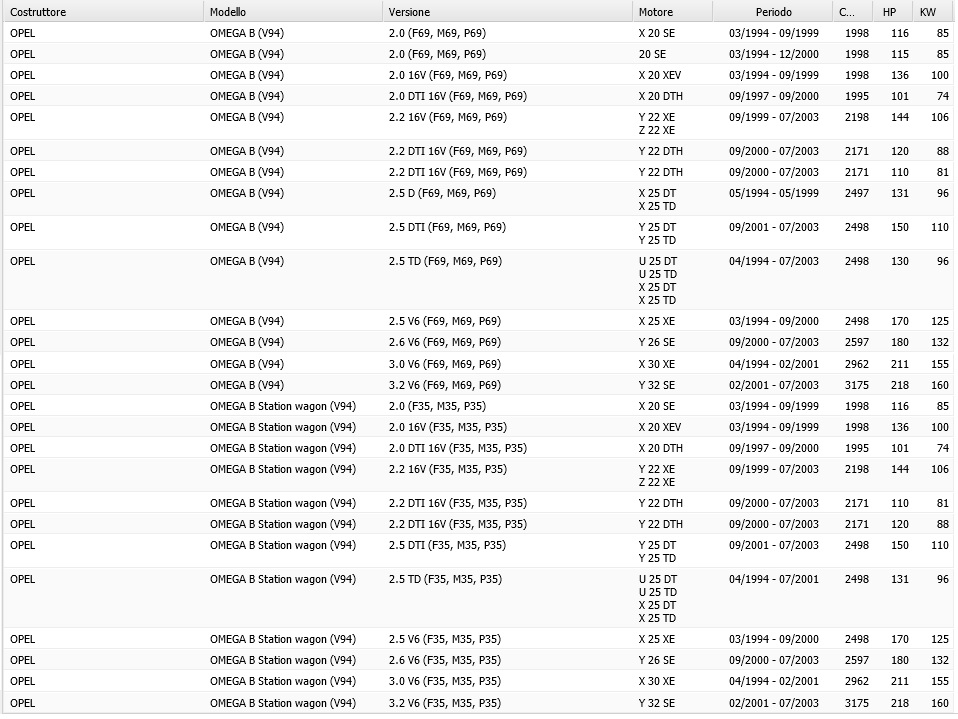Sort by the Periodo column header
The height and width of the screenshot is (719, 958).
[773, 12]
